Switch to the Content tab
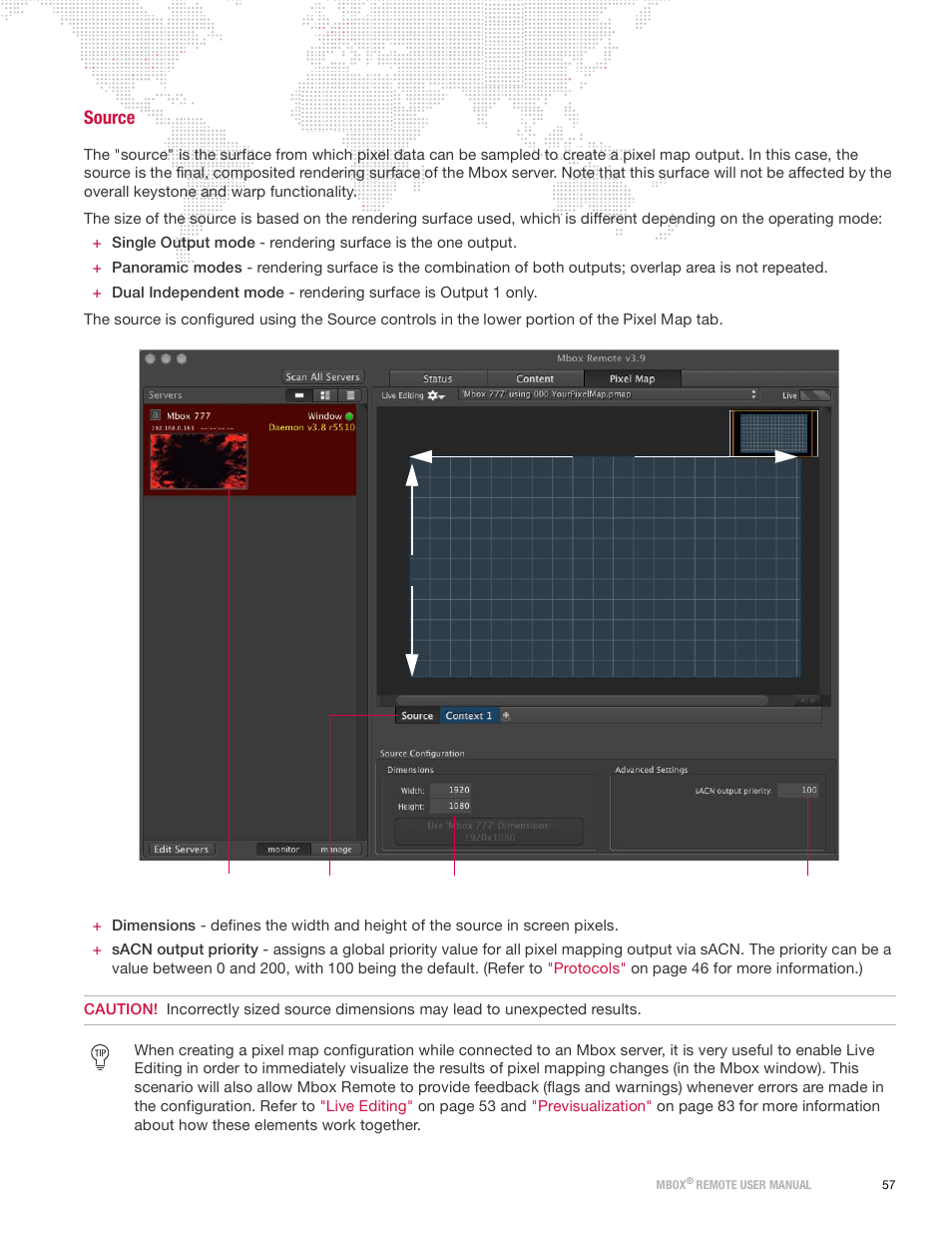 535,379
